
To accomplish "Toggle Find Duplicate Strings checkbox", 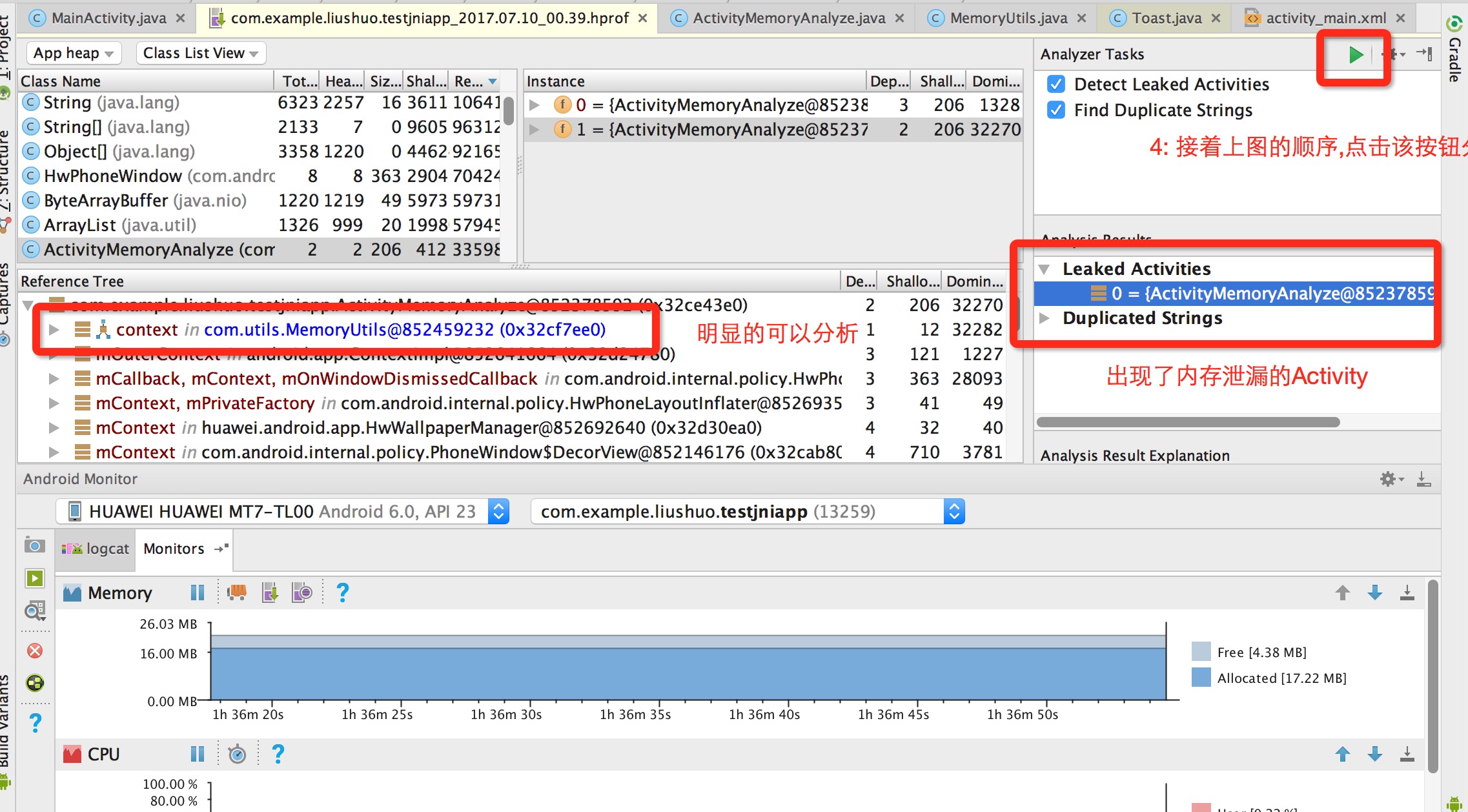I will click(1056, 110).
